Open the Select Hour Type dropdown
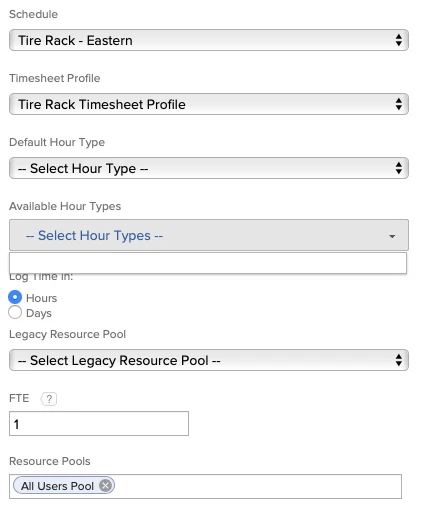The image size is (444, 511). click(x=209, y=168)
